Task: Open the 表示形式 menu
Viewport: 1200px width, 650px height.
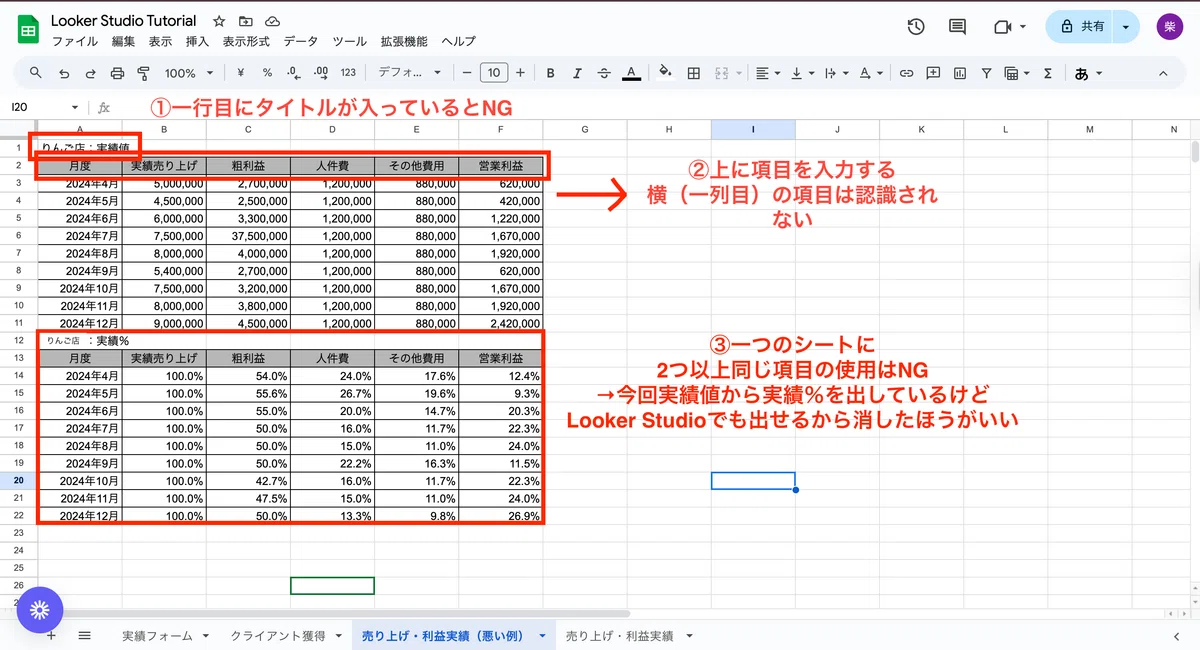Action: pos(246,42)
